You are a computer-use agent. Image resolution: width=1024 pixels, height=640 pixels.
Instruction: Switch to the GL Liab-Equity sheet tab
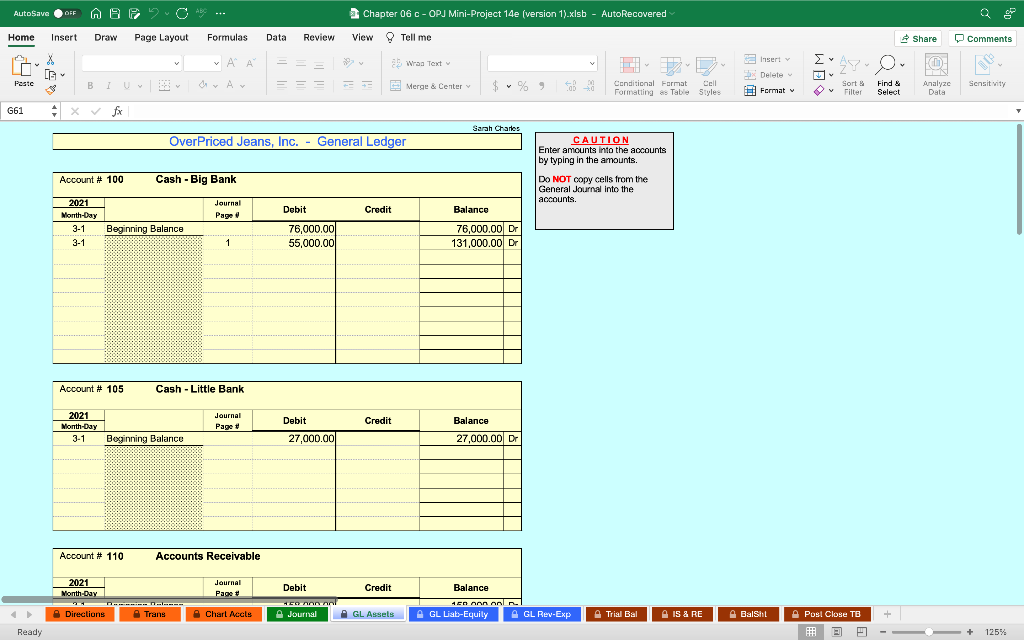click(453, 614)
